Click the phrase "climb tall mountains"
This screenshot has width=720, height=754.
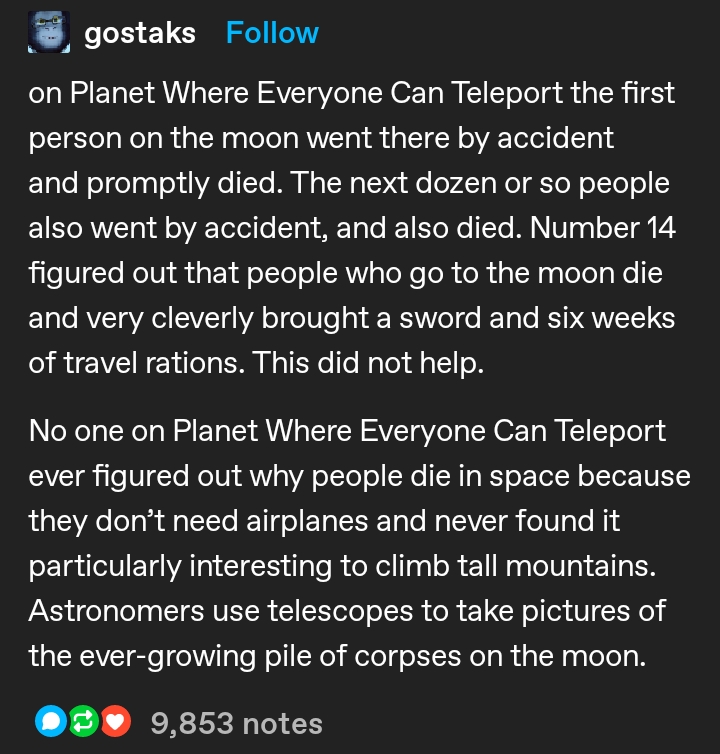click(x=516, y=566)
